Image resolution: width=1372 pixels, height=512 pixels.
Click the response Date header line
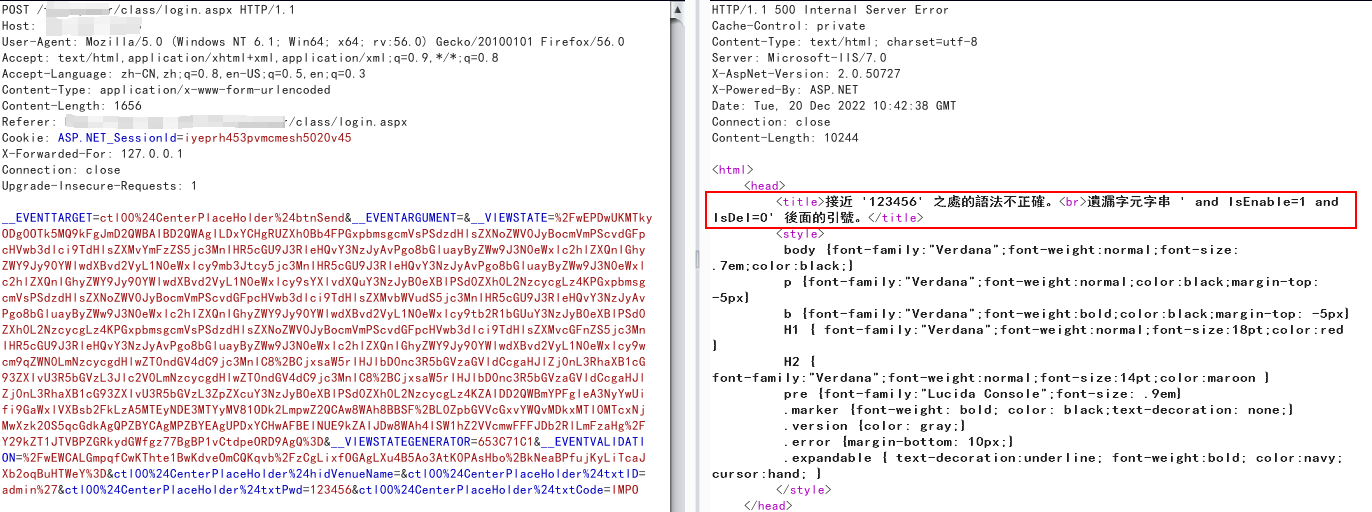click(x=834, y=106)
